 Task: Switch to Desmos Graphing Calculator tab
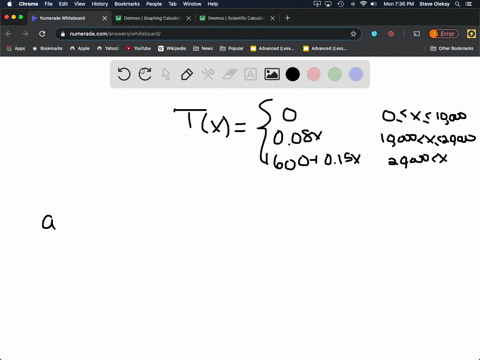click(x=152, y=18)
